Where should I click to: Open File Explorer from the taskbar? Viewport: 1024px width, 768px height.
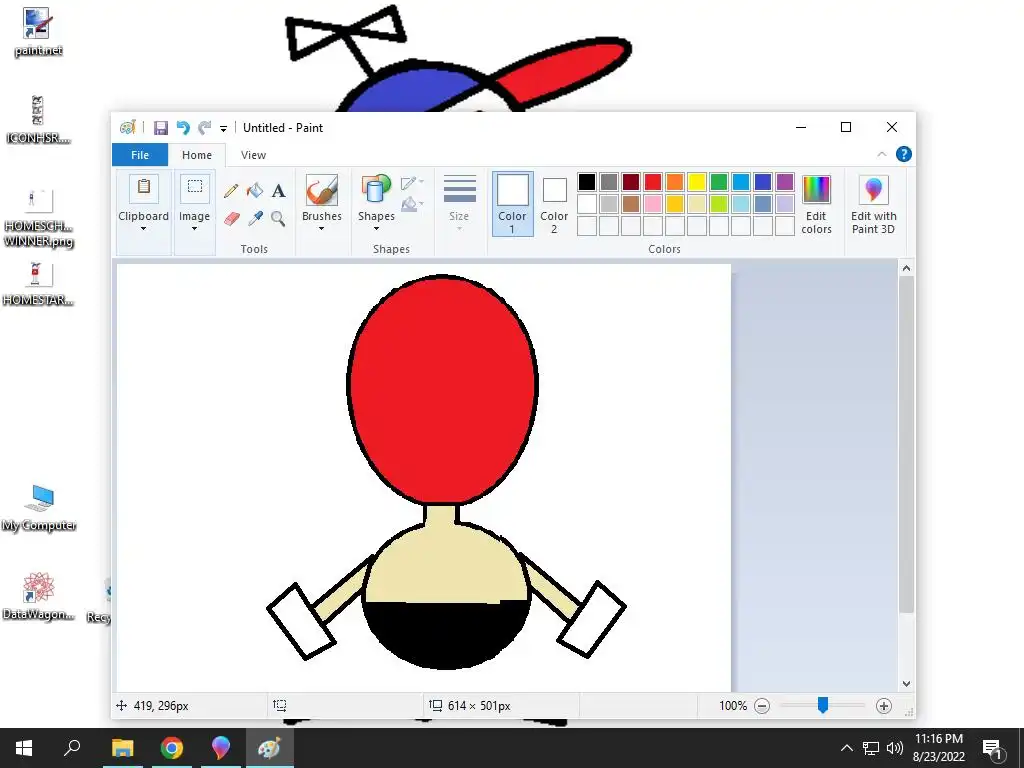pyautogui.click(x=122, y=748)
